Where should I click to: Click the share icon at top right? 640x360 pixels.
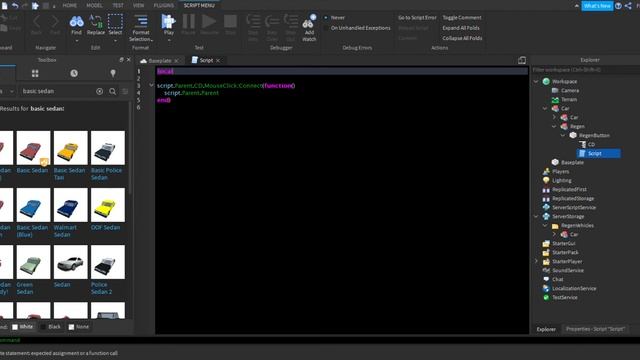click(x=628, y=6)
